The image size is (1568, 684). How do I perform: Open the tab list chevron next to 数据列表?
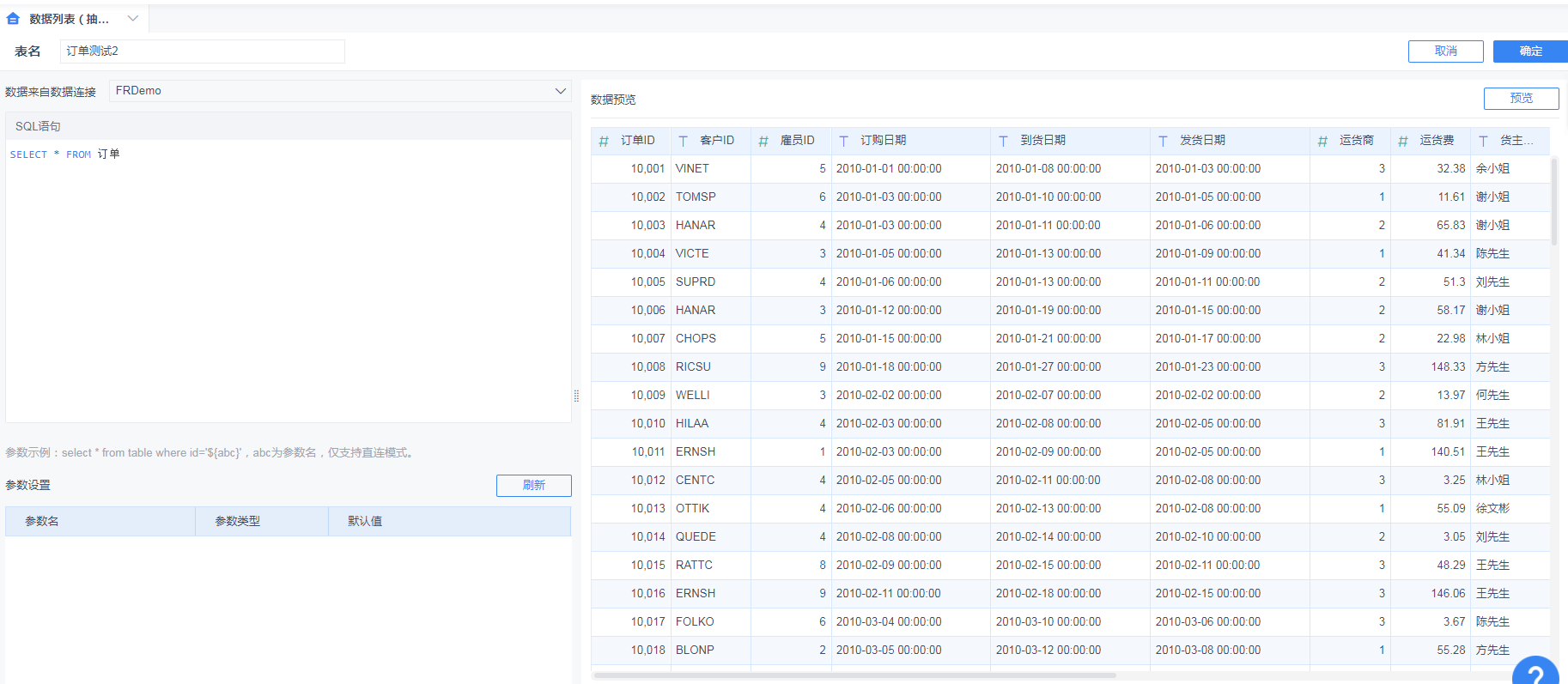tap(133, 19)
